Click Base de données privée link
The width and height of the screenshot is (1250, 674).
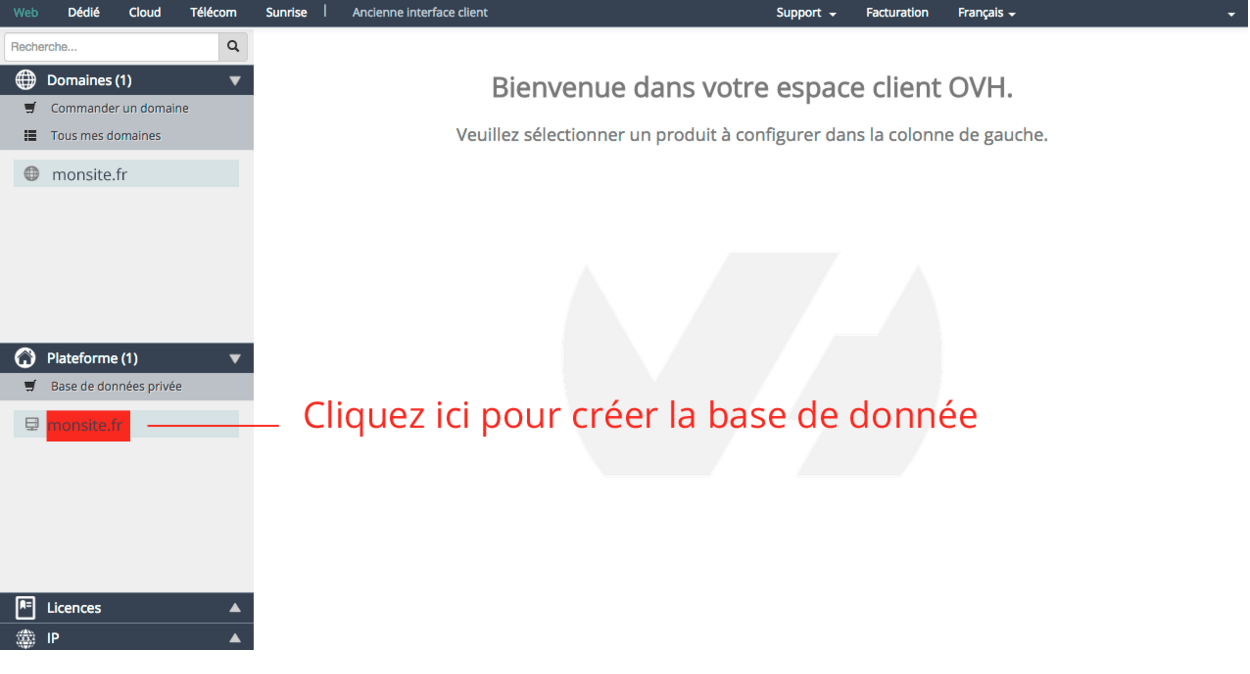(116, 386)
